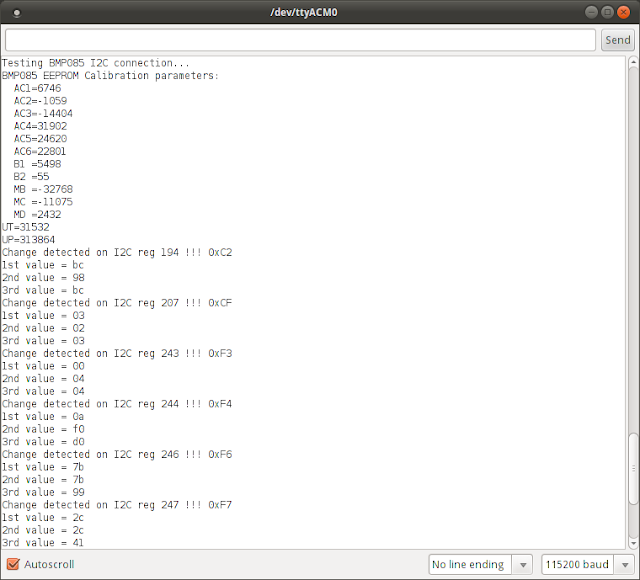Close the /dev/ttyACM0 window
This screenshot has height=580, width=640.
click(623, 12)
